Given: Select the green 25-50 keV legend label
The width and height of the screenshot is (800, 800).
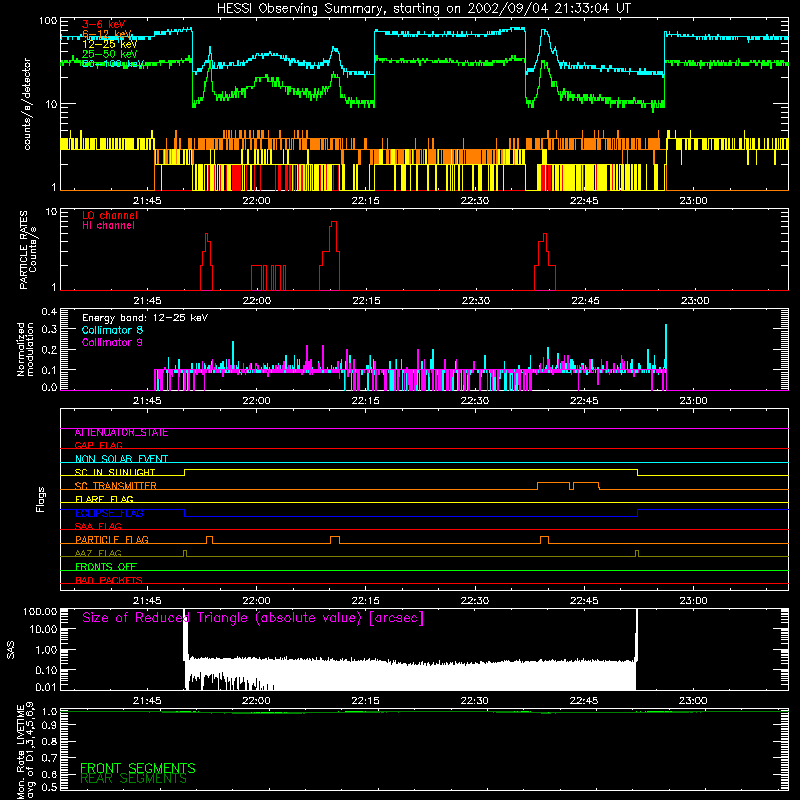Looking at the screenshot, I should tap(109, 54).
